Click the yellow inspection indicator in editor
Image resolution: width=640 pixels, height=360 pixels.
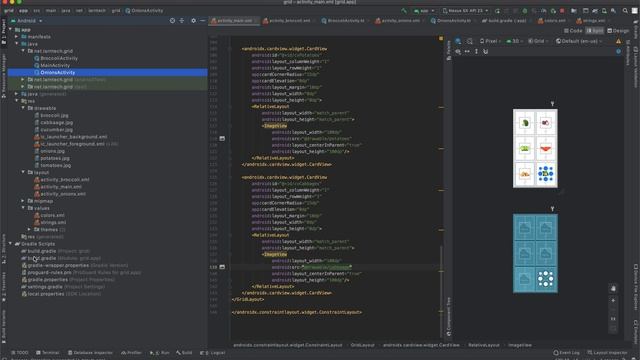click(x=441, y=38)
